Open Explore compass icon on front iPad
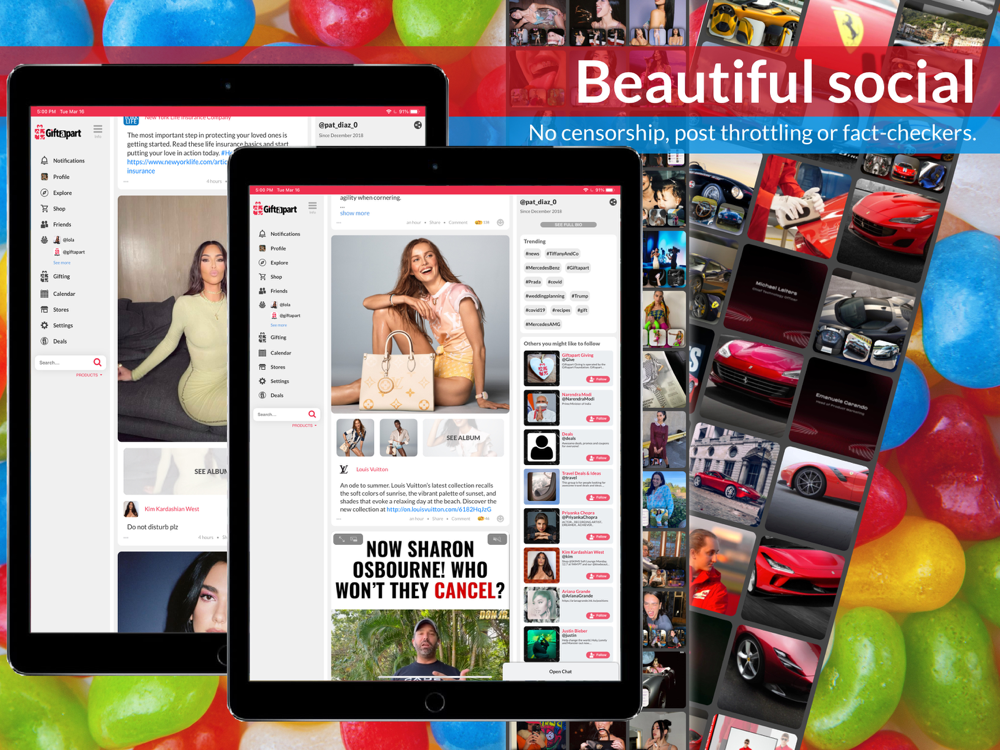The image size is (1000, 750). (x=262, y=263)
